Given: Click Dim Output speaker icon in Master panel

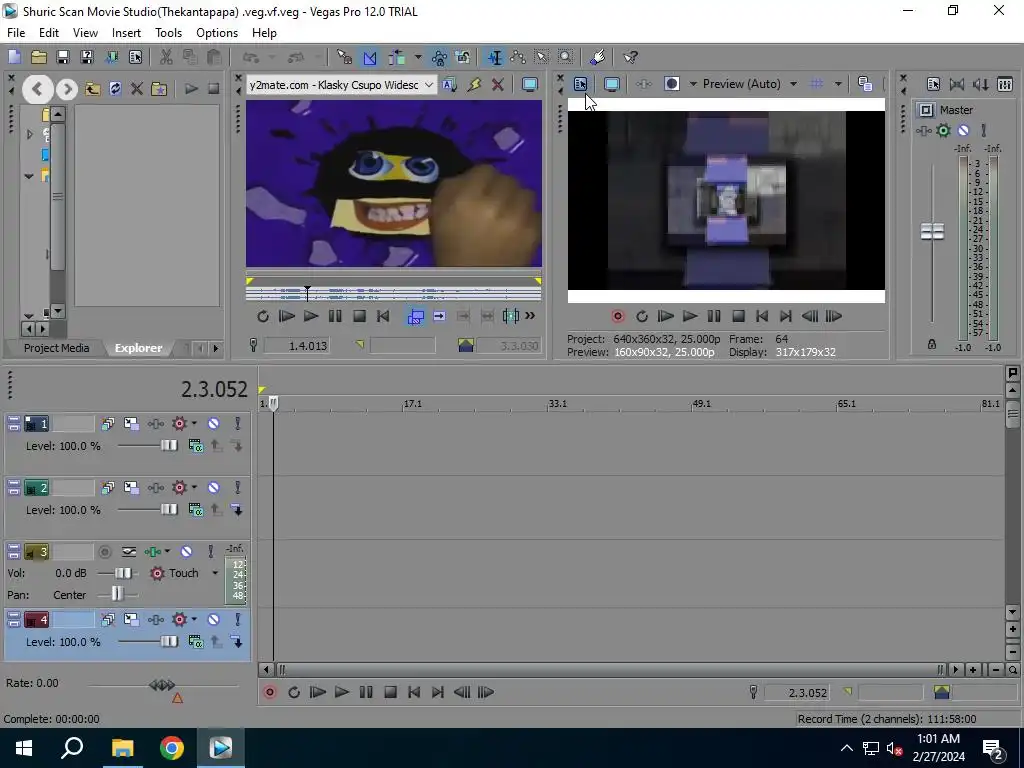Looking at the screenshot, I should point(980,84).
